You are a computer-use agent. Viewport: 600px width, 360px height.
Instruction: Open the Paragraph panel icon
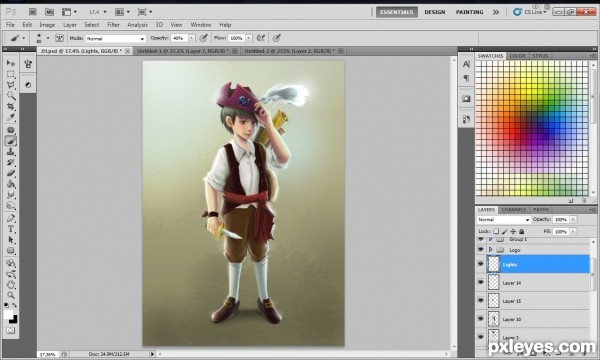(466, 78)
